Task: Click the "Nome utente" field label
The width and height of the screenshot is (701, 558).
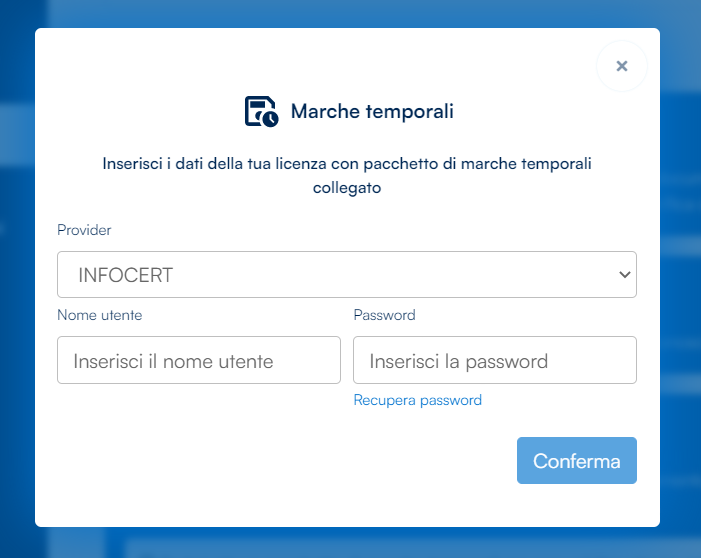Action: (x=100, y=315)
